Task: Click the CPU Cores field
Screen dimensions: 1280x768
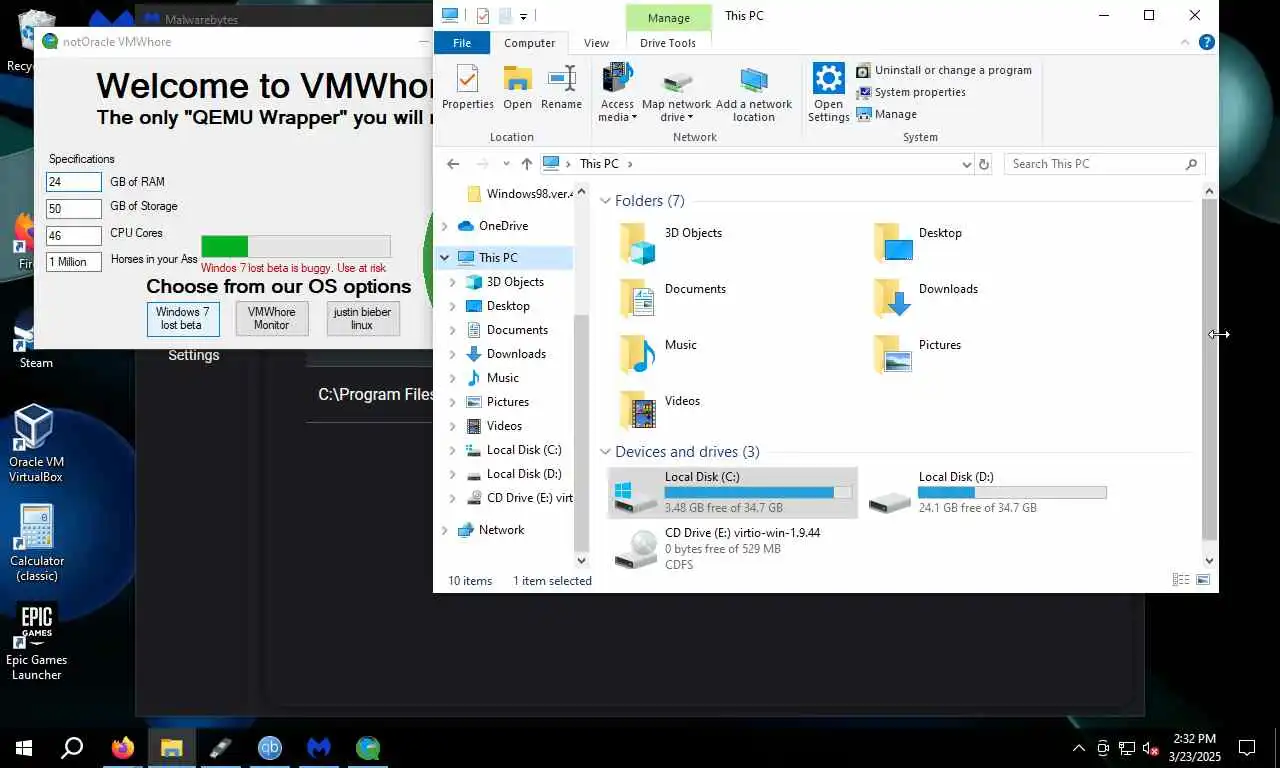Action: [x=73, y=236]
